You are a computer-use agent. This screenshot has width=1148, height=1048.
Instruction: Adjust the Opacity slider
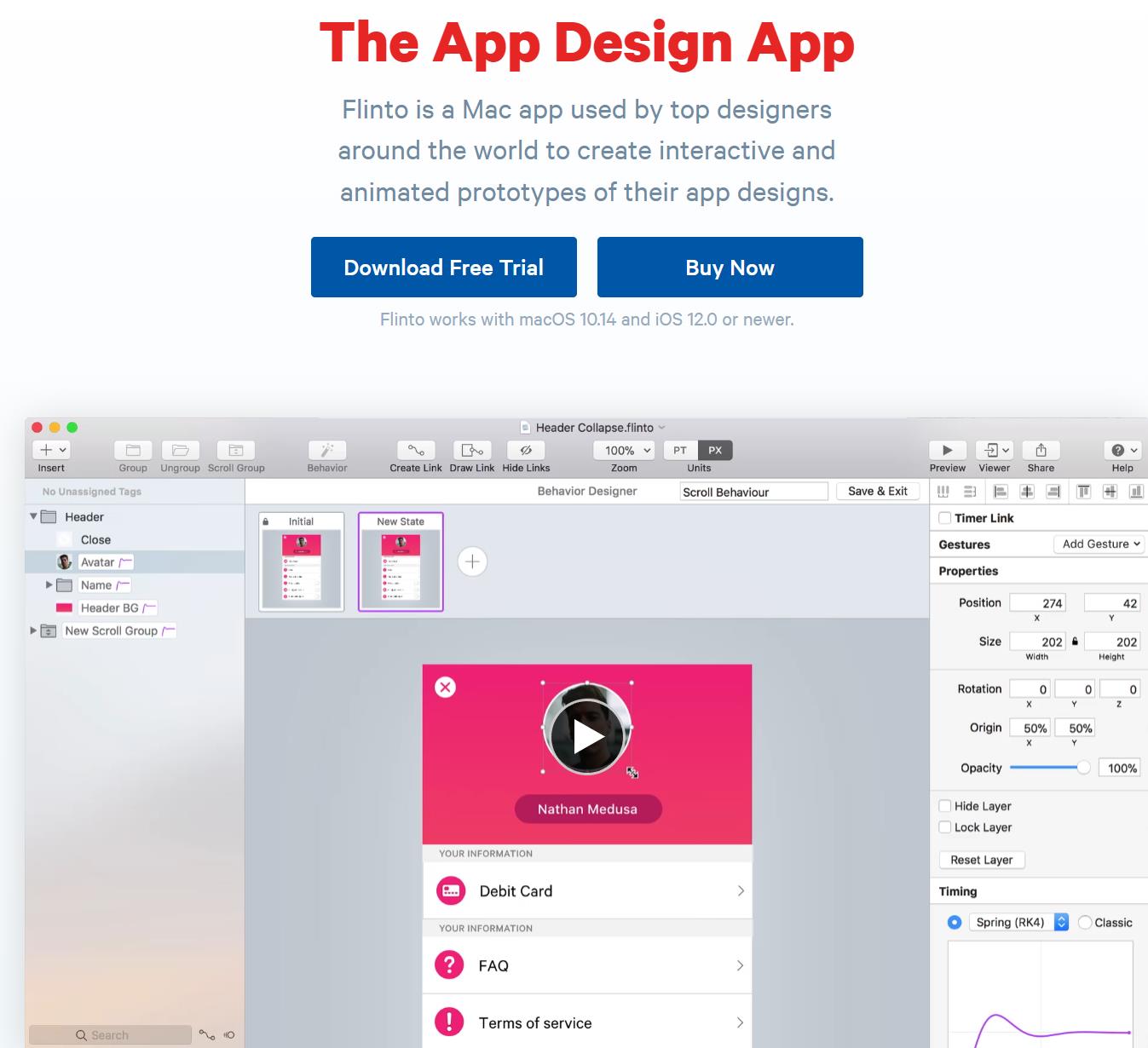(x=1083, y=768)
